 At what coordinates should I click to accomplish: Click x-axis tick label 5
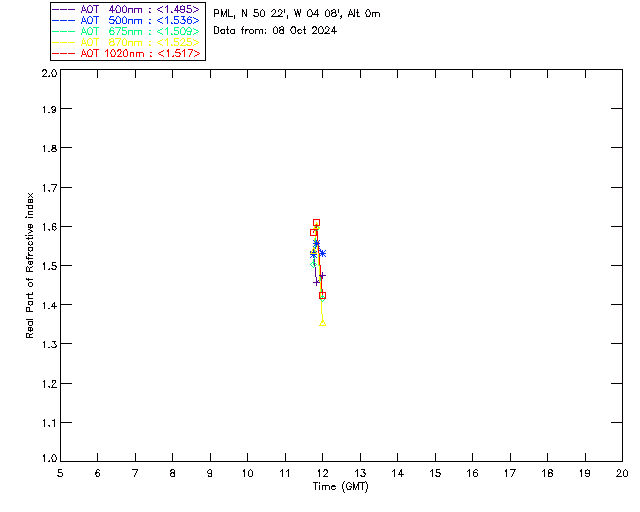[x=60, y=473]
